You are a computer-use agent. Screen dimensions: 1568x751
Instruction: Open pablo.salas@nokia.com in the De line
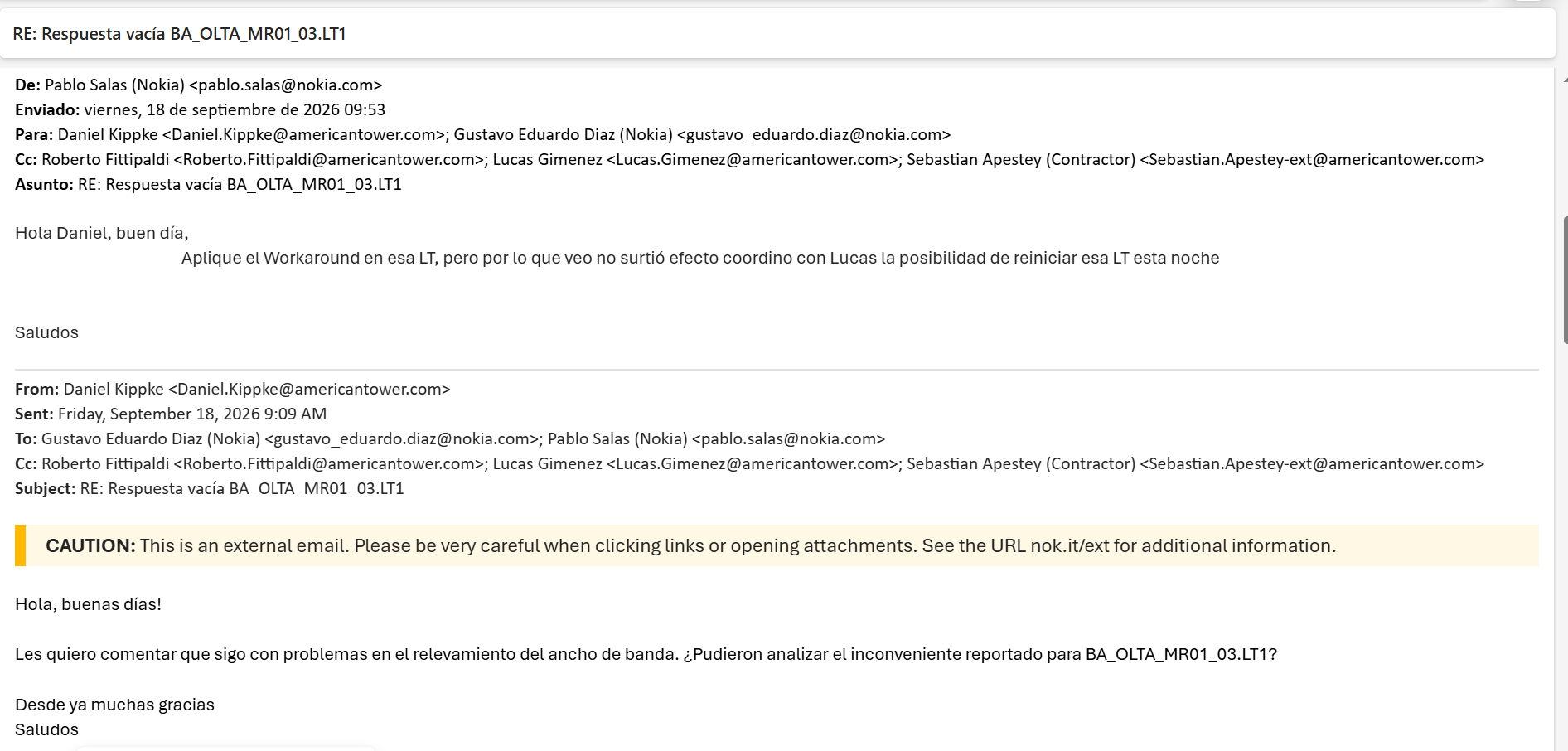pyautogui.click(x=285, y=85)
